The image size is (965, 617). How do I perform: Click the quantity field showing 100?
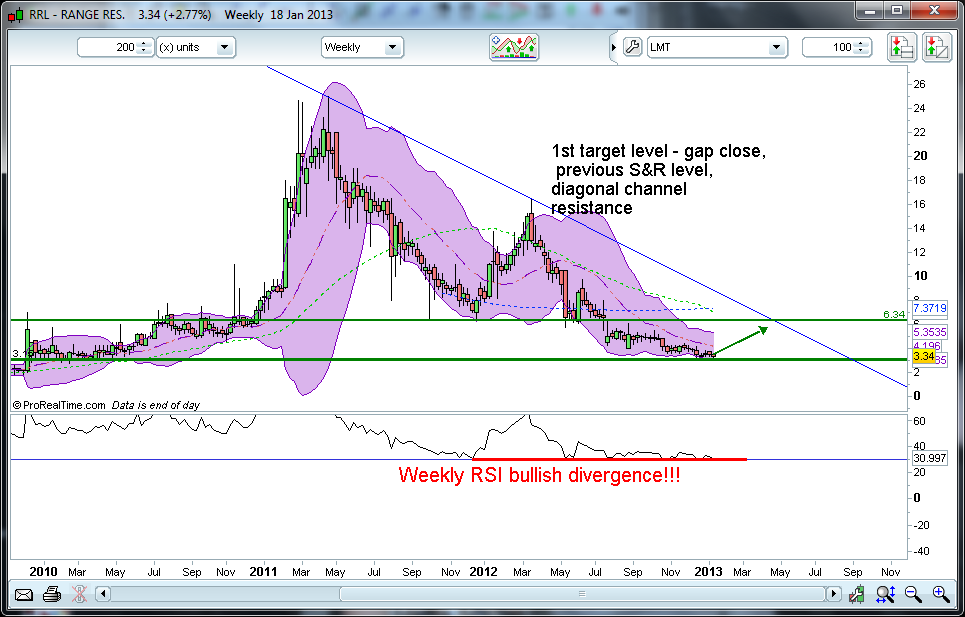[x=832, y=47]
